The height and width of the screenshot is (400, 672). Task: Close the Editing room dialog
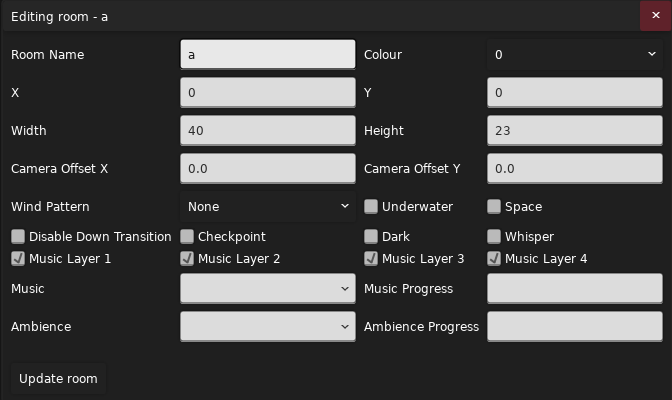tap(656, 16)
